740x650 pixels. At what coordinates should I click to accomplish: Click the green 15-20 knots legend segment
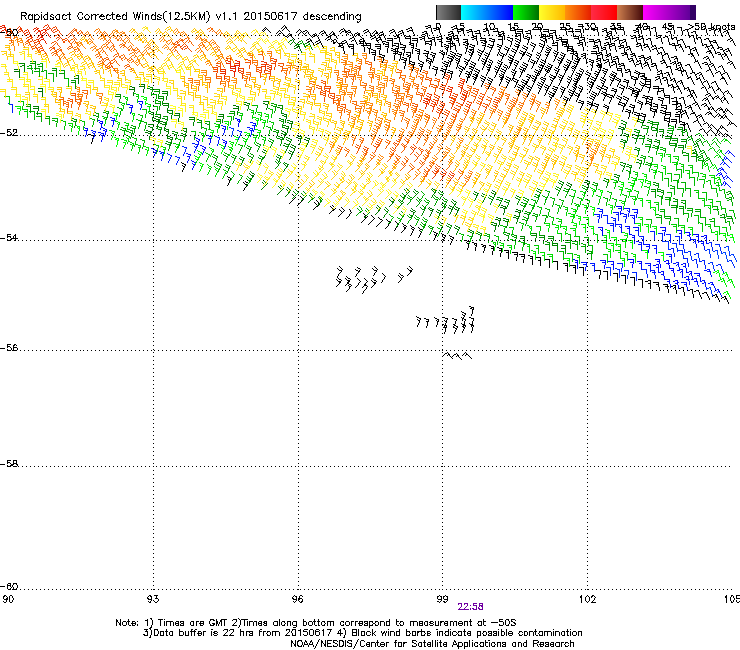click(x=526, y=12)
